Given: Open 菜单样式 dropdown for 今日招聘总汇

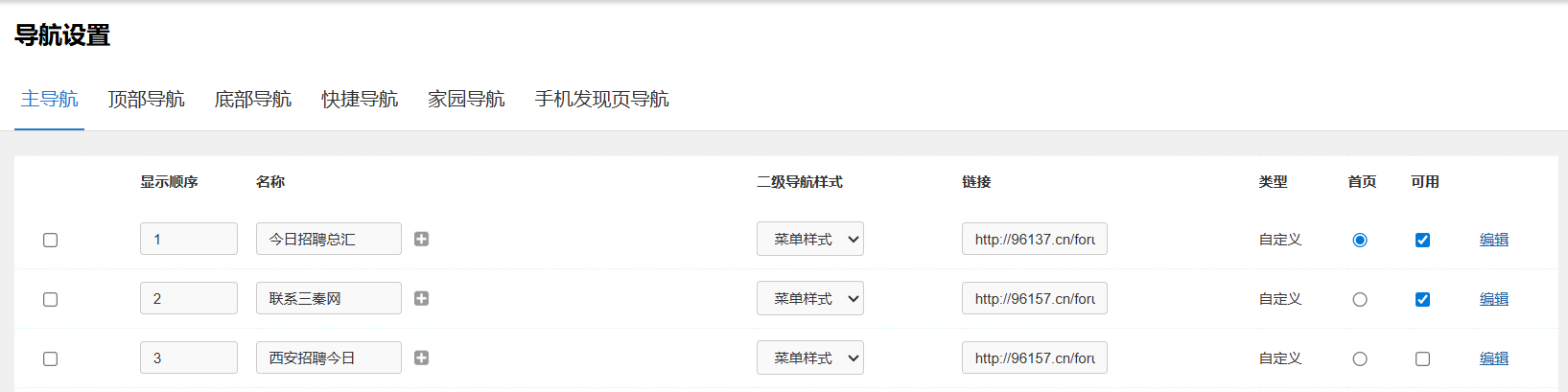Looking at the screenshot, I should (809, 239).
